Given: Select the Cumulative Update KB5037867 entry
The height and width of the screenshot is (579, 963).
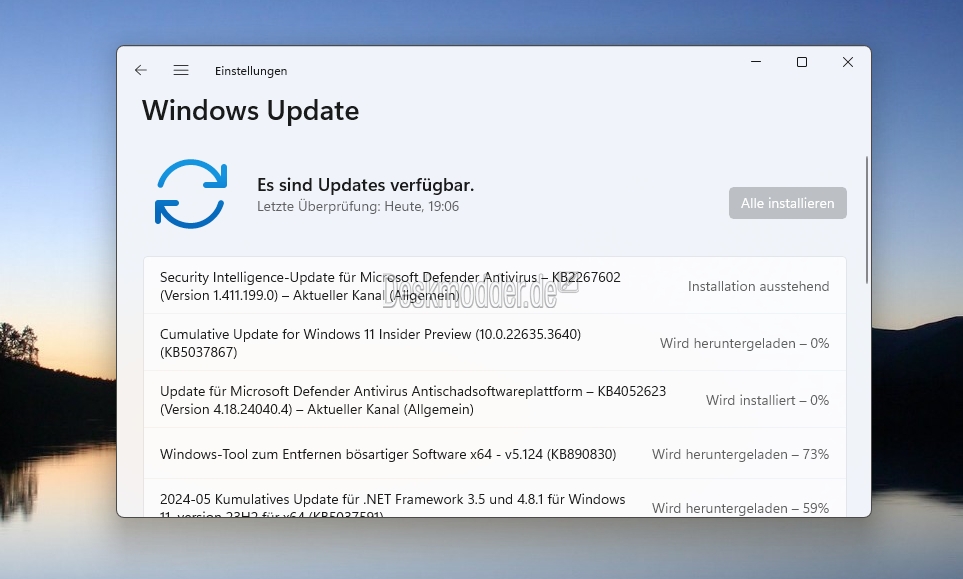Looking at the screenshot, I should pos(495,343).
